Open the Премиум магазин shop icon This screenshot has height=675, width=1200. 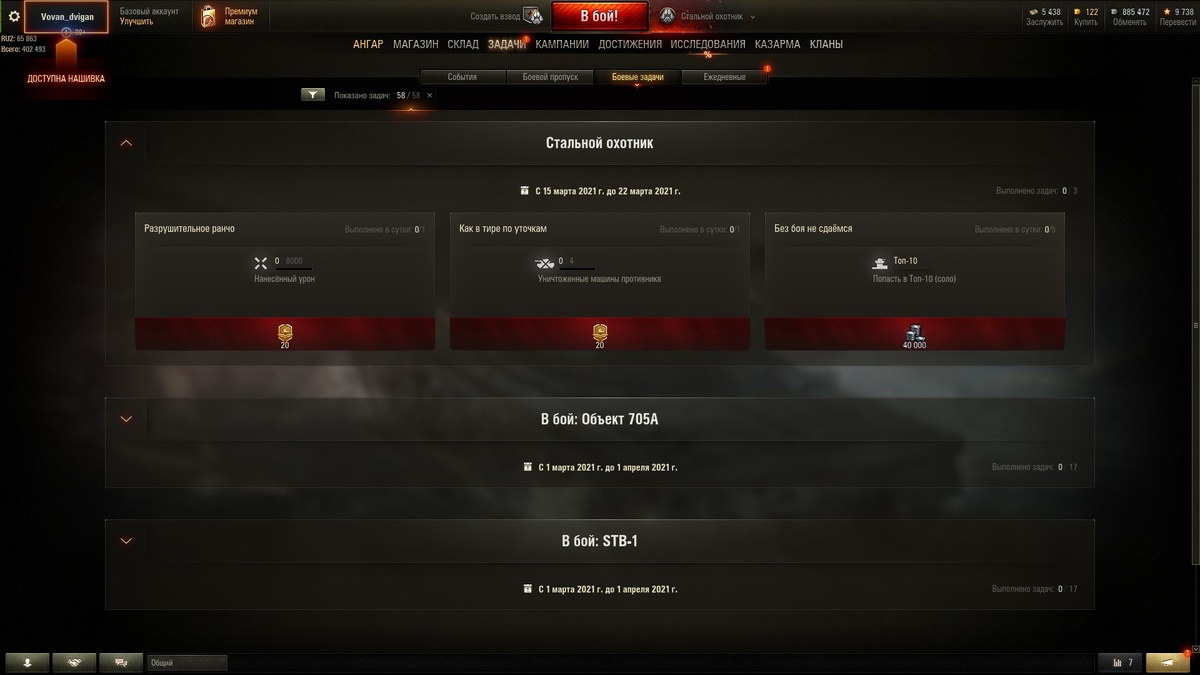pyautogui.click(x=208, y=16)
